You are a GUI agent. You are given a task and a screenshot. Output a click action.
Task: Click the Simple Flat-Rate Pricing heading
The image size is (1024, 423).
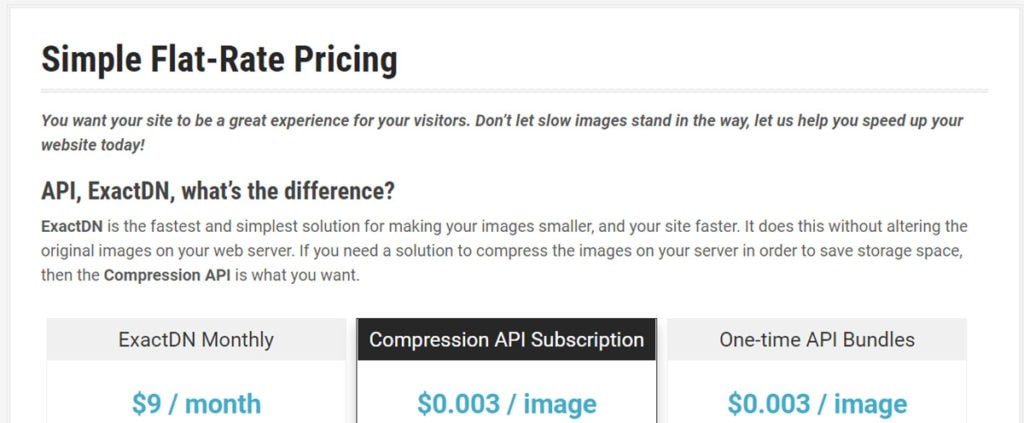(219, 60)
